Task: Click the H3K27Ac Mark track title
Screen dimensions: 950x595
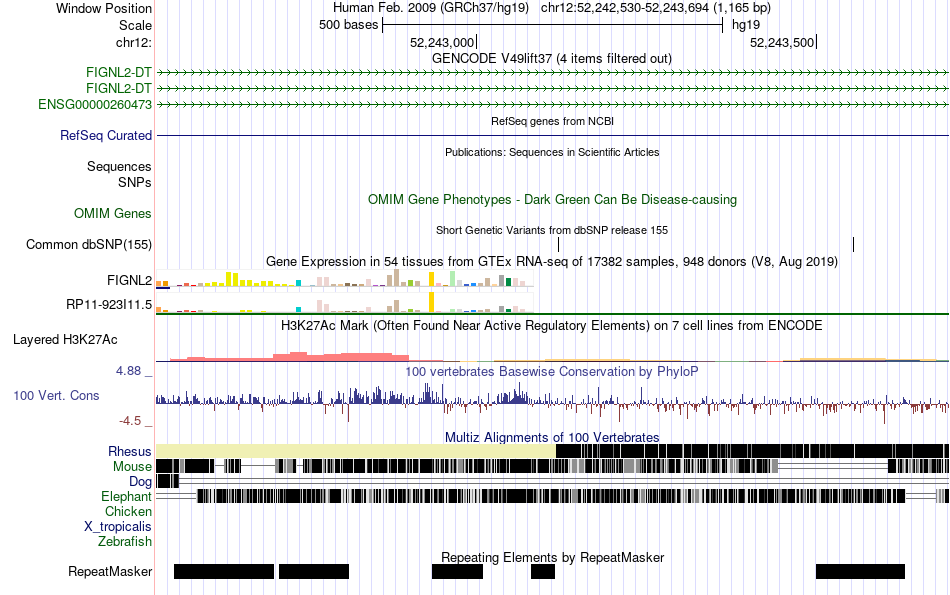Action: pyautogui.click(x=552, y=325)
